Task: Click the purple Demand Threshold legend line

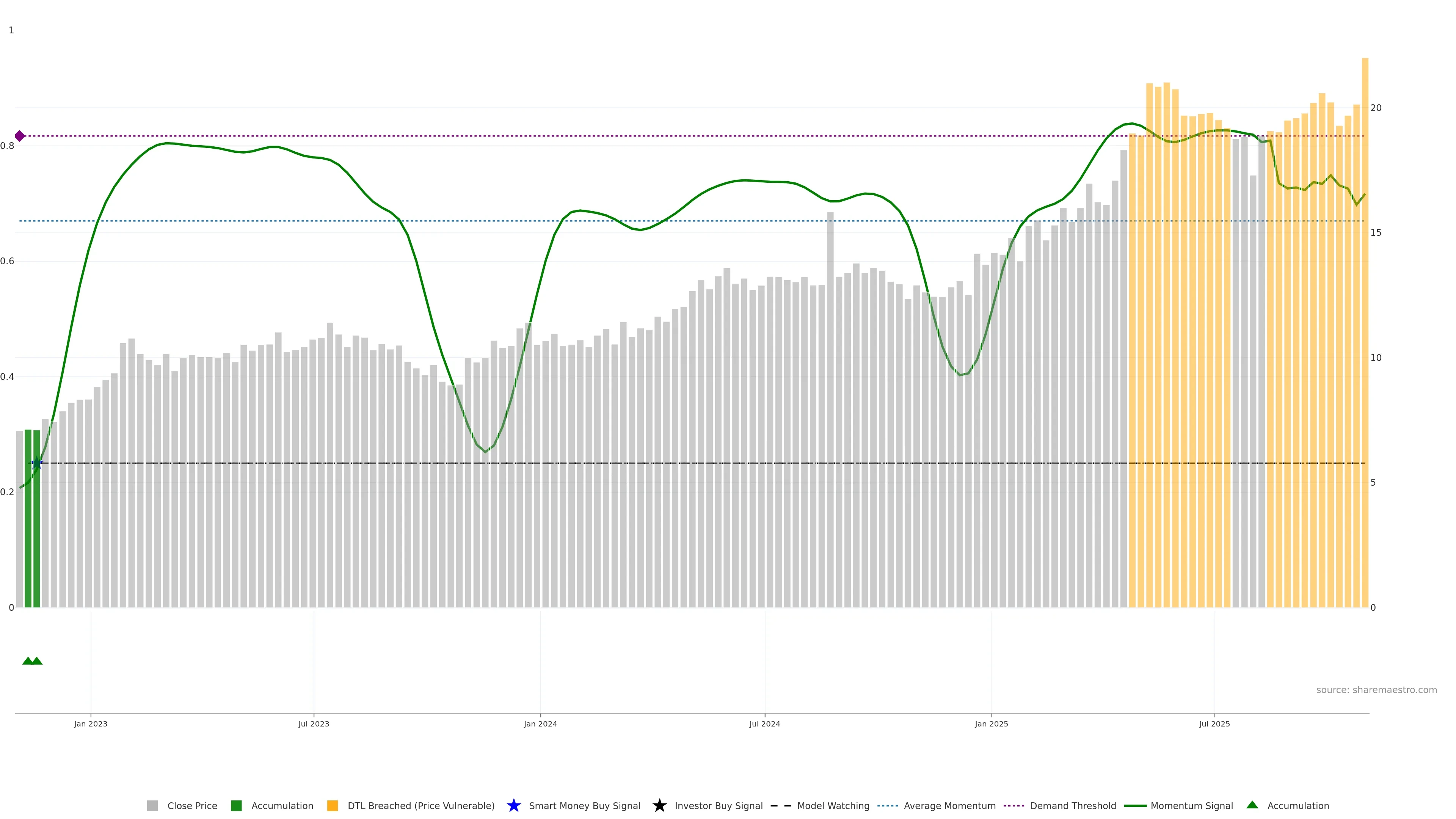Action: pos(1014,805)
